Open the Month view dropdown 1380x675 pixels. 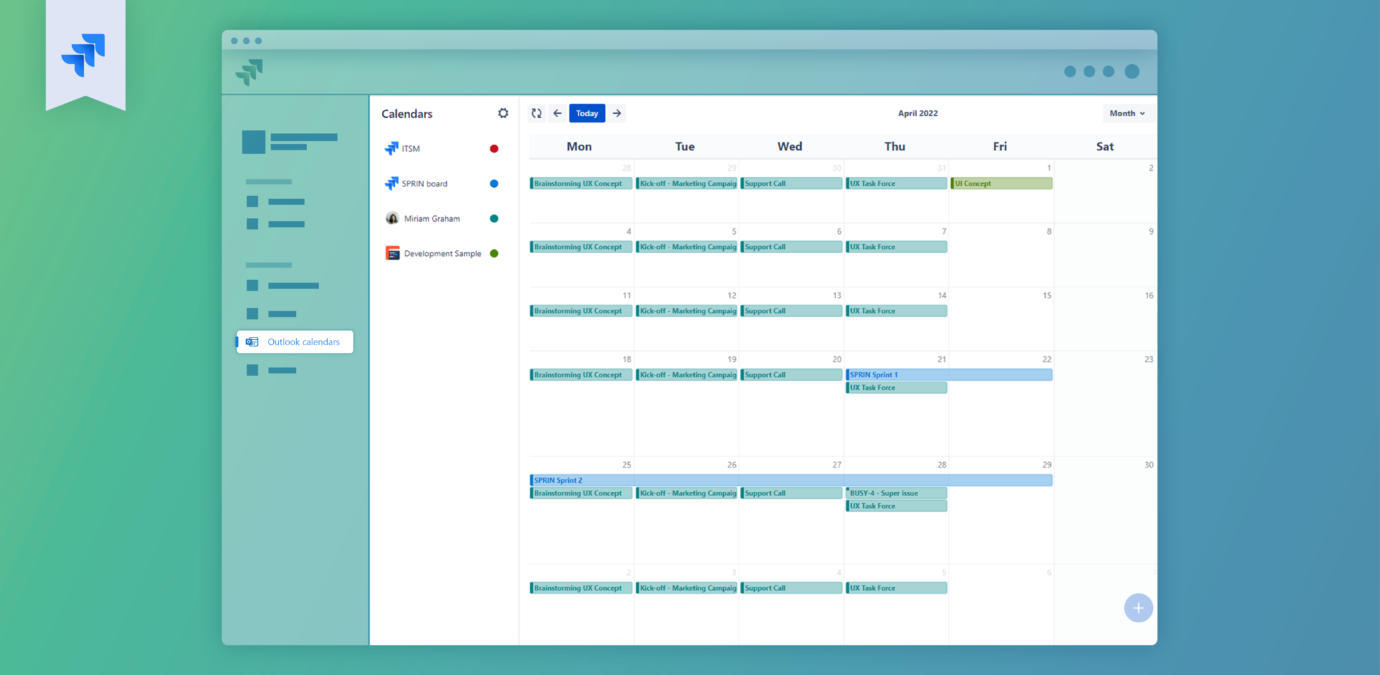pyautogui.click(x=1127, y=113)
